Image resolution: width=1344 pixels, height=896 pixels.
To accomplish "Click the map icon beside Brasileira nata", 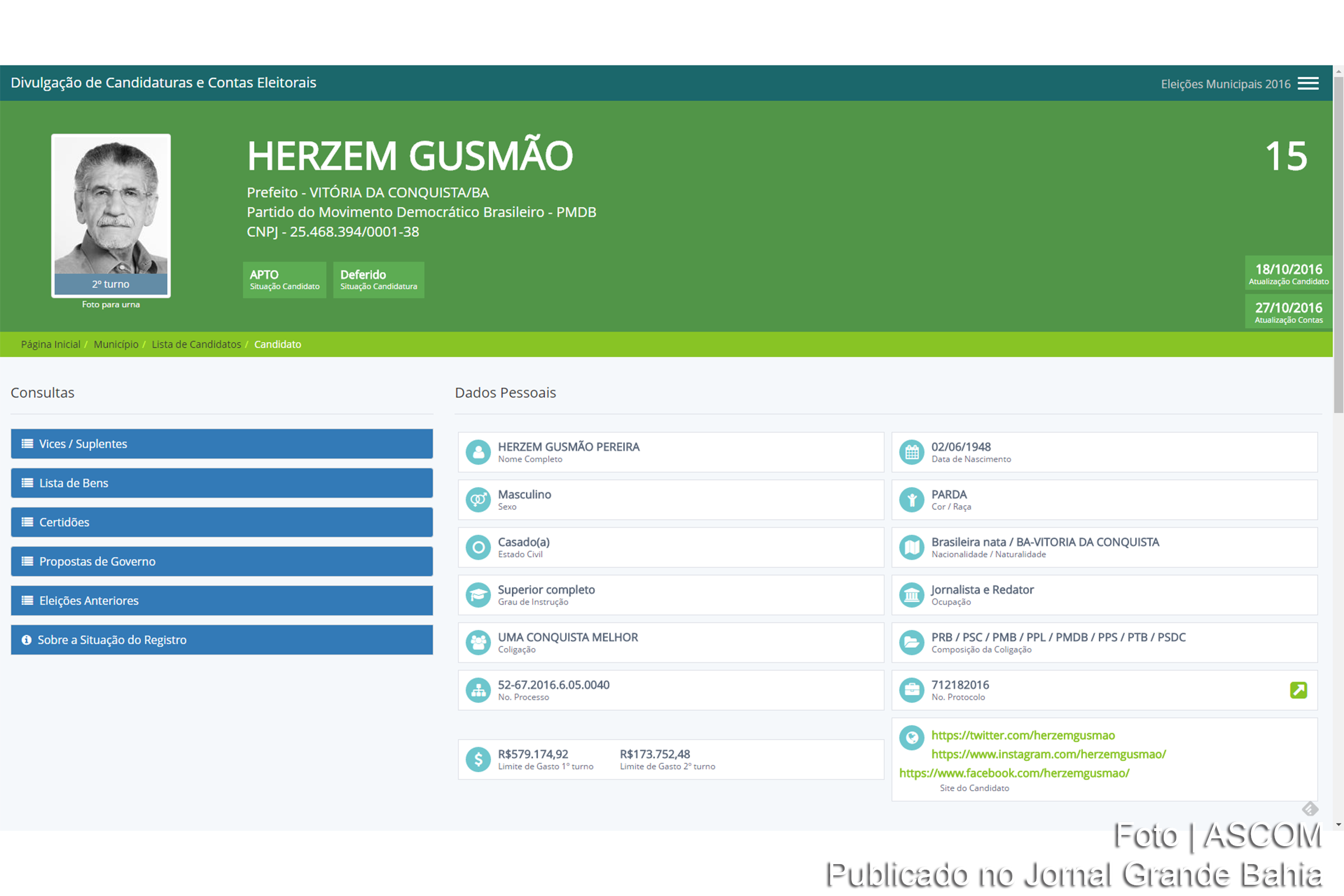I will point(912,547).
